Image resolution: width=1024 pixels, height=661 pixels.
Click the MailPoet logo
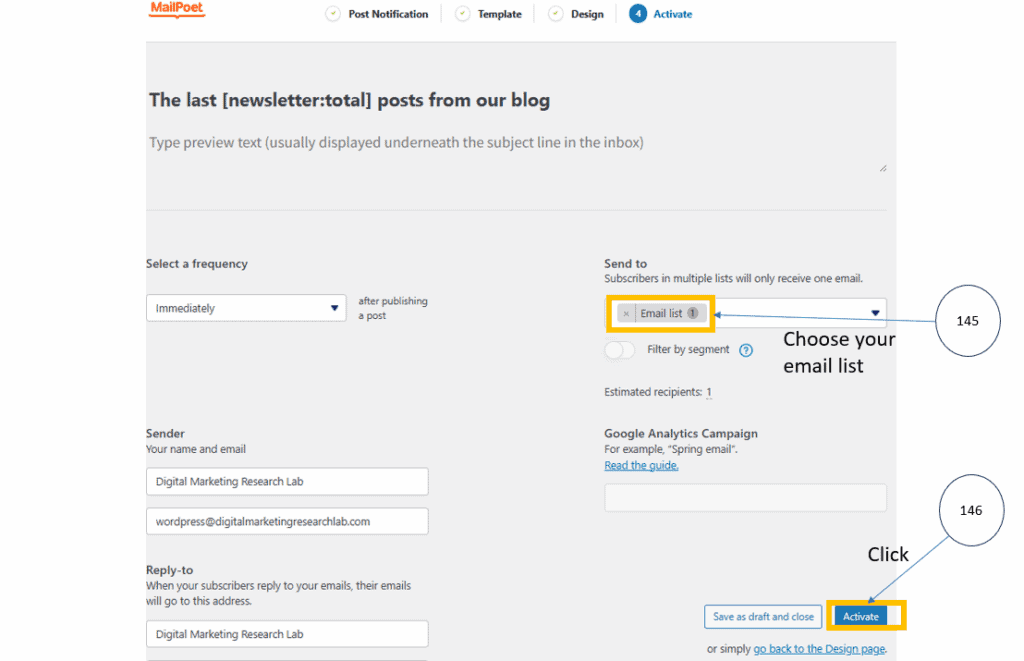point(177,10)
